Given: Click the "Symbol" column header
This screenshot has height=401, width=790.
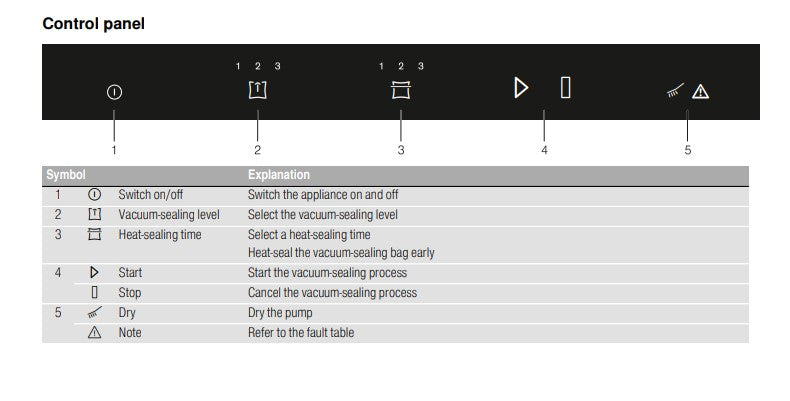Looking at the screenshot, I should 65,175.
